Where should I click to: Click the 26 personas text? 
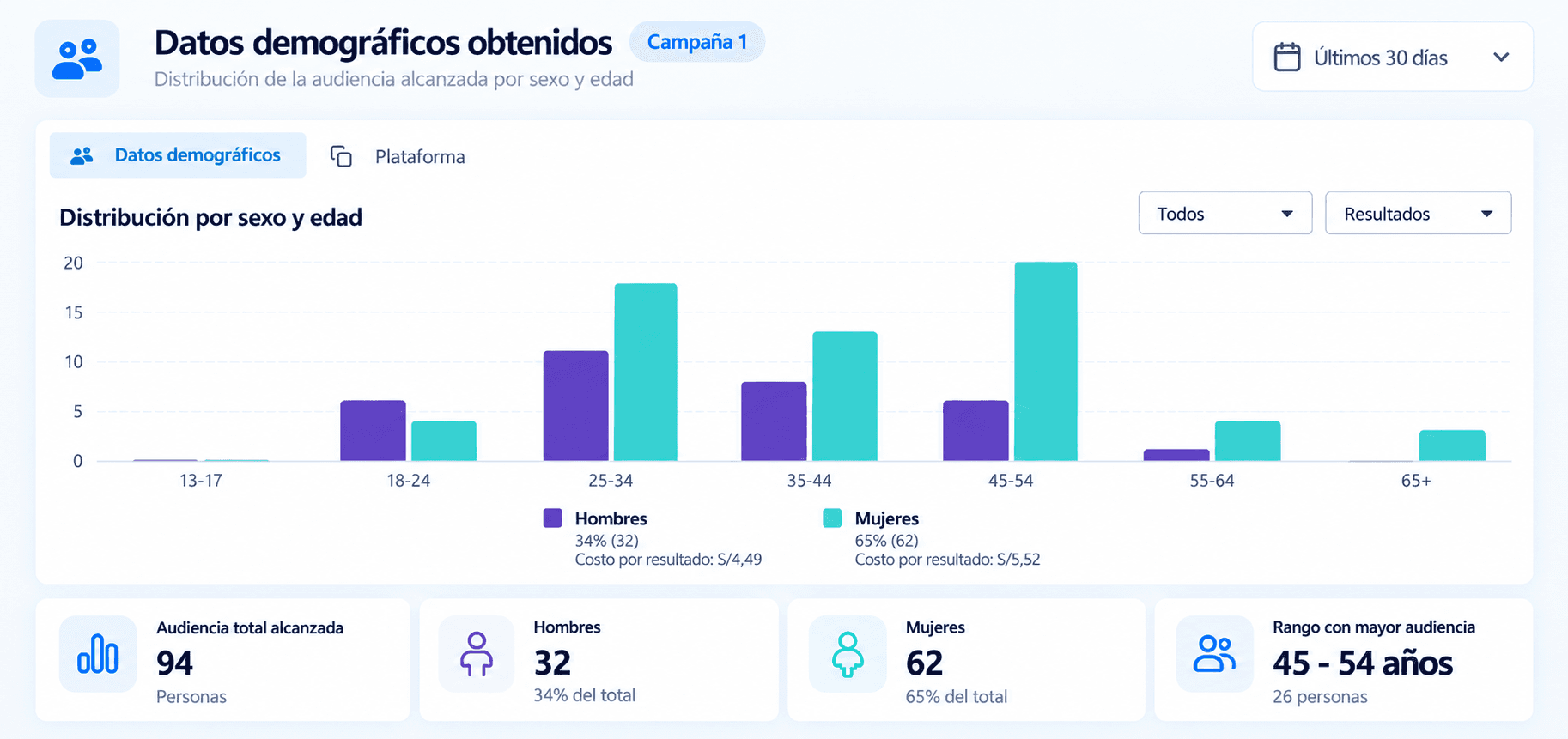coord(1320,697)
